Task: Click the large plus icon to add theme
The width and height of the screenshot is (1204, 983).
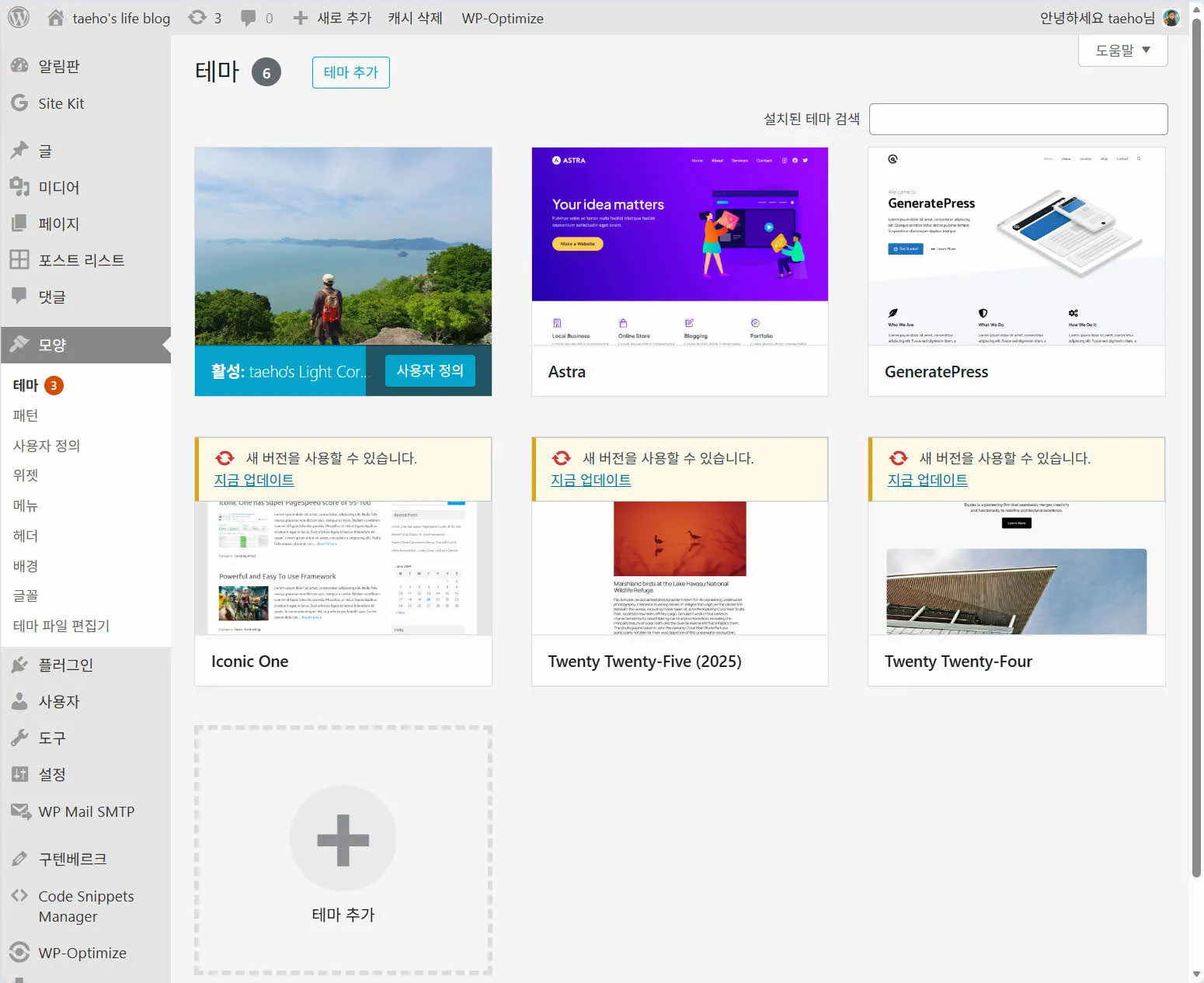Action: point(343,839)
